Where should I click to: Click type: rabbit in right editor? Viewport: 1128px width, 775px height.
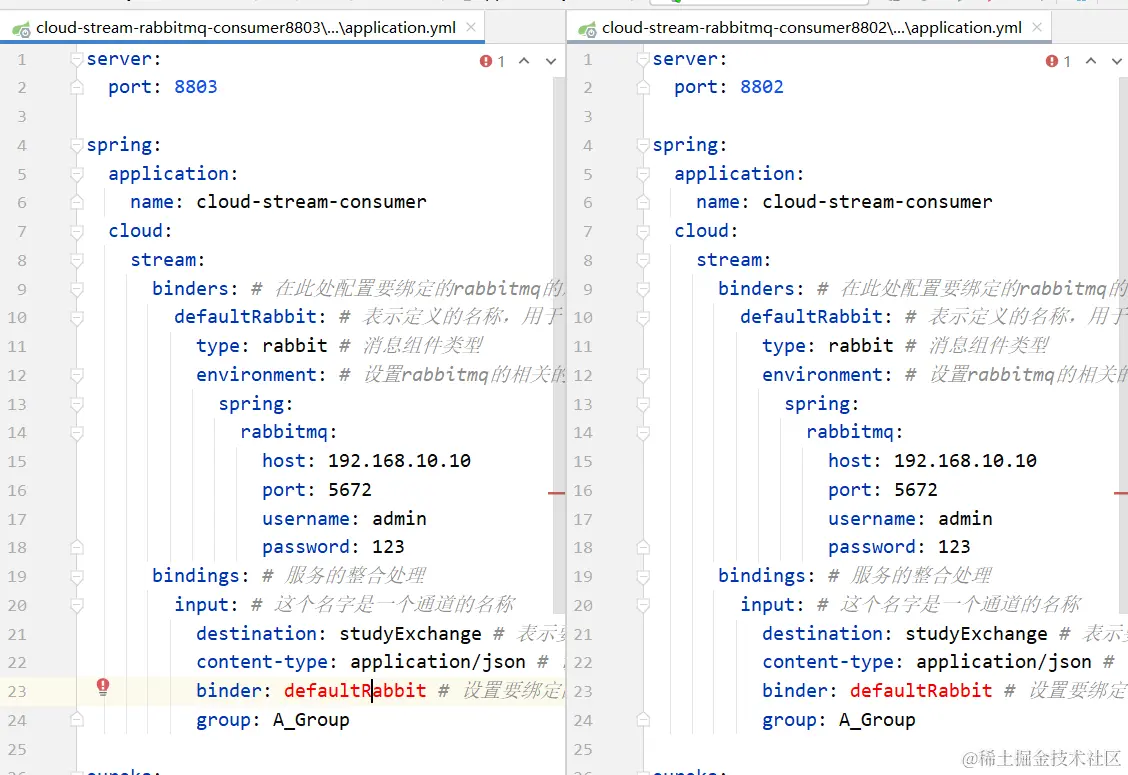coord(828,346)
